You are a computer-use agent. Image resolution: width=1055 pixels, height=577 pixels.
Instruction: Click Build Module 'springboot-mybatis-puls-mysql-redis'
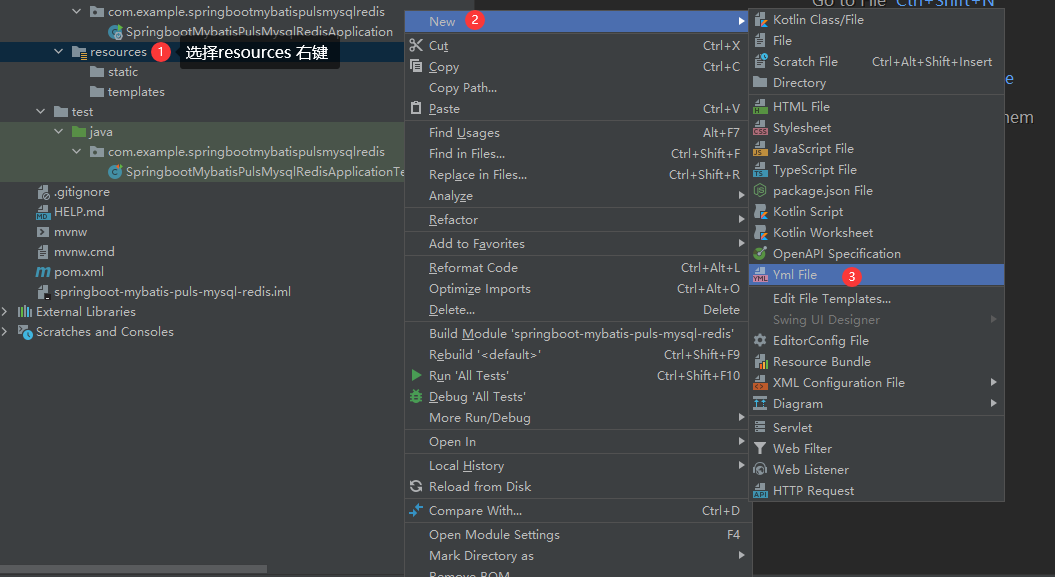pyautogui.click(x=577, y=334)
